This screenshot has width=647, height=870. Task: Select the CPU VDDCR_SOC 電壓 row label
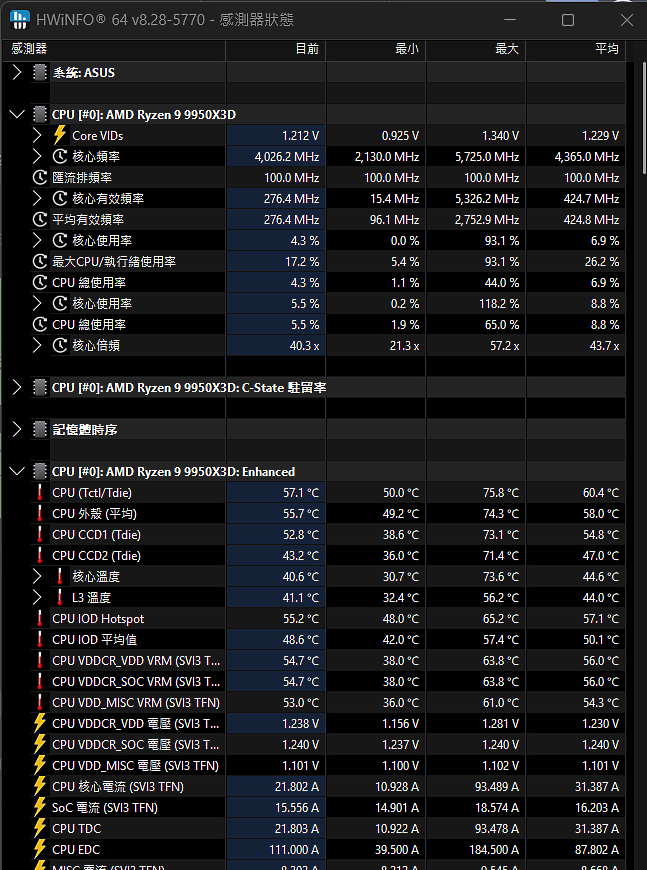pos(136,745)
